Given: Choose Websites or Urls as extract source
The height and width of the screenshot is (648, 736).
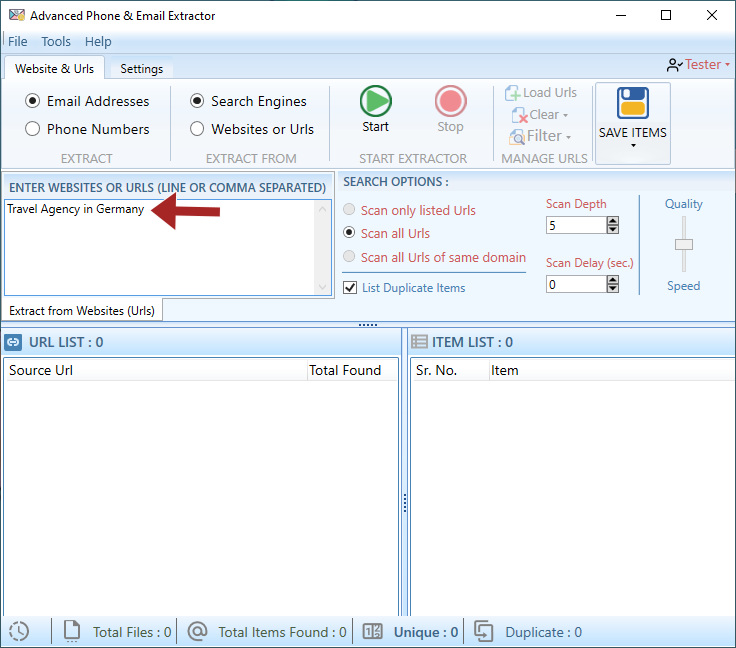Looking at the screenshot, I should tap(197, 129).
